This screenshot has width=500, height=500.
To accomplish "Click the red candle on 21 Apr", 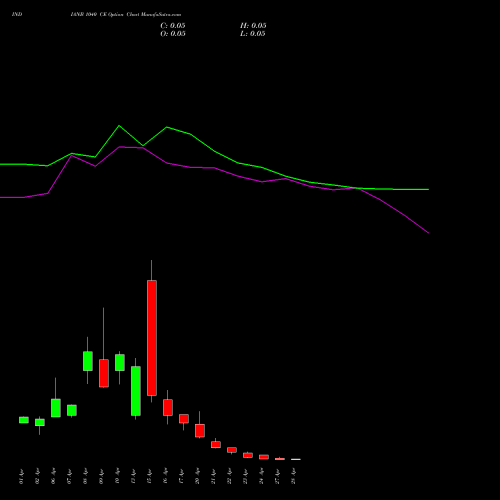I will 216,445.
